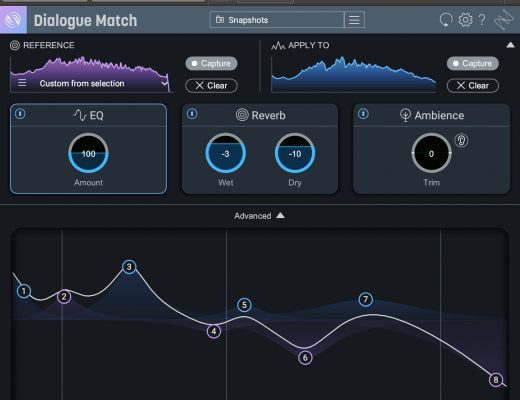Select EQ node 5
520x400 pixels.
coord(244,305)
